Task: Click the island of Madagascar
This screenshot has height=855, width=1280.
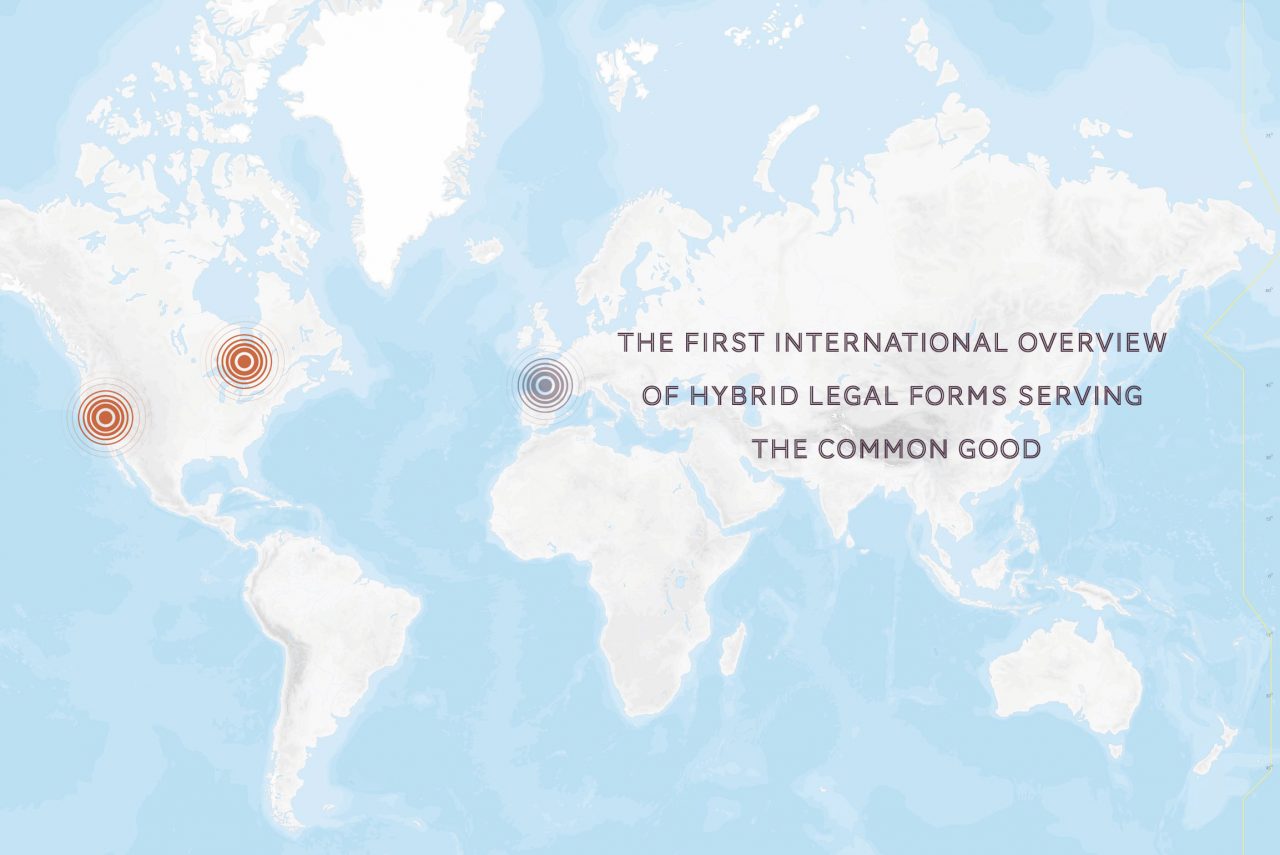Action: pyautogui.click(x=732, y=650)
